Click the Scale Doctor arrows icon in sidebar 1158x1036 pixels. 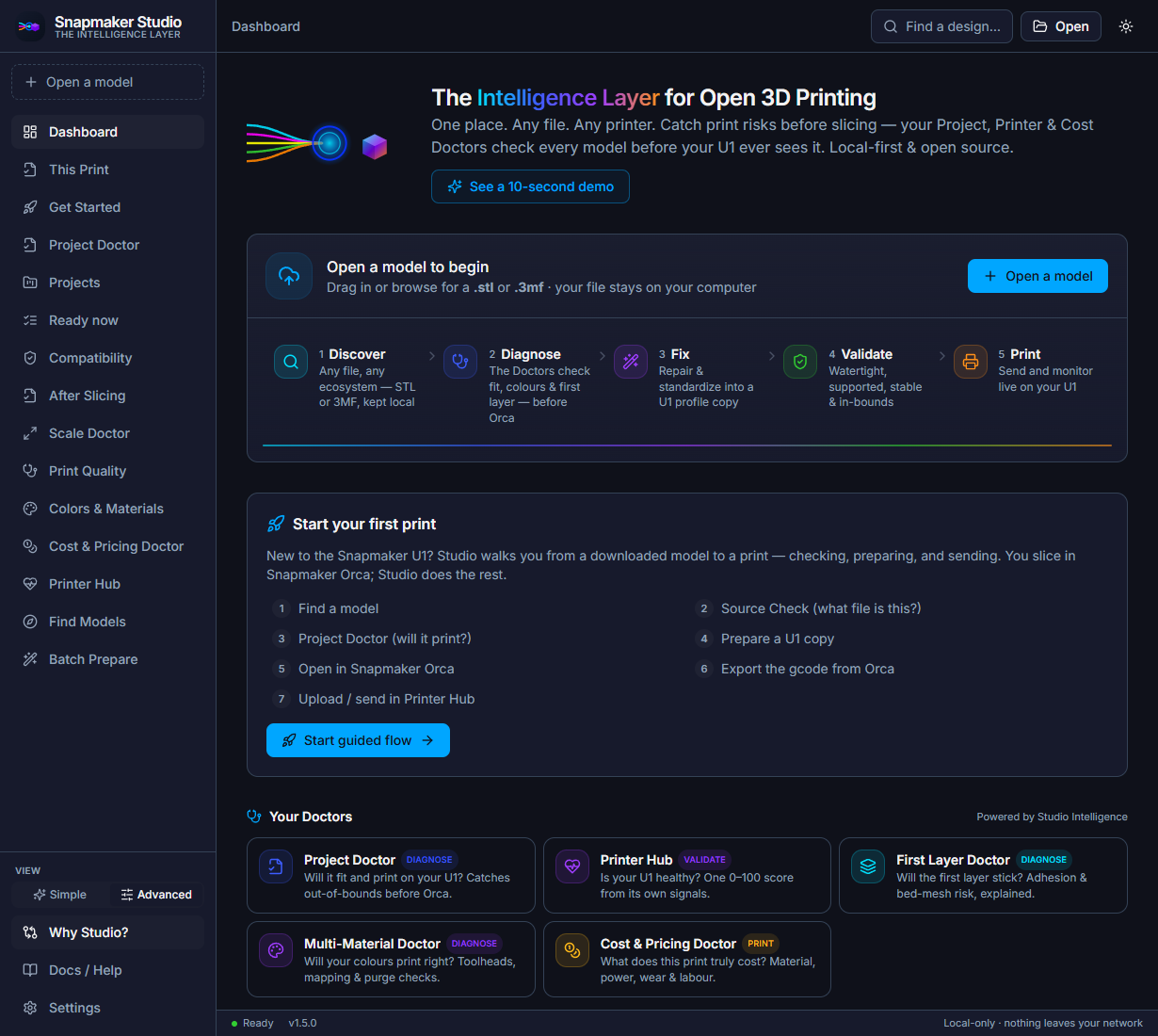30,433
